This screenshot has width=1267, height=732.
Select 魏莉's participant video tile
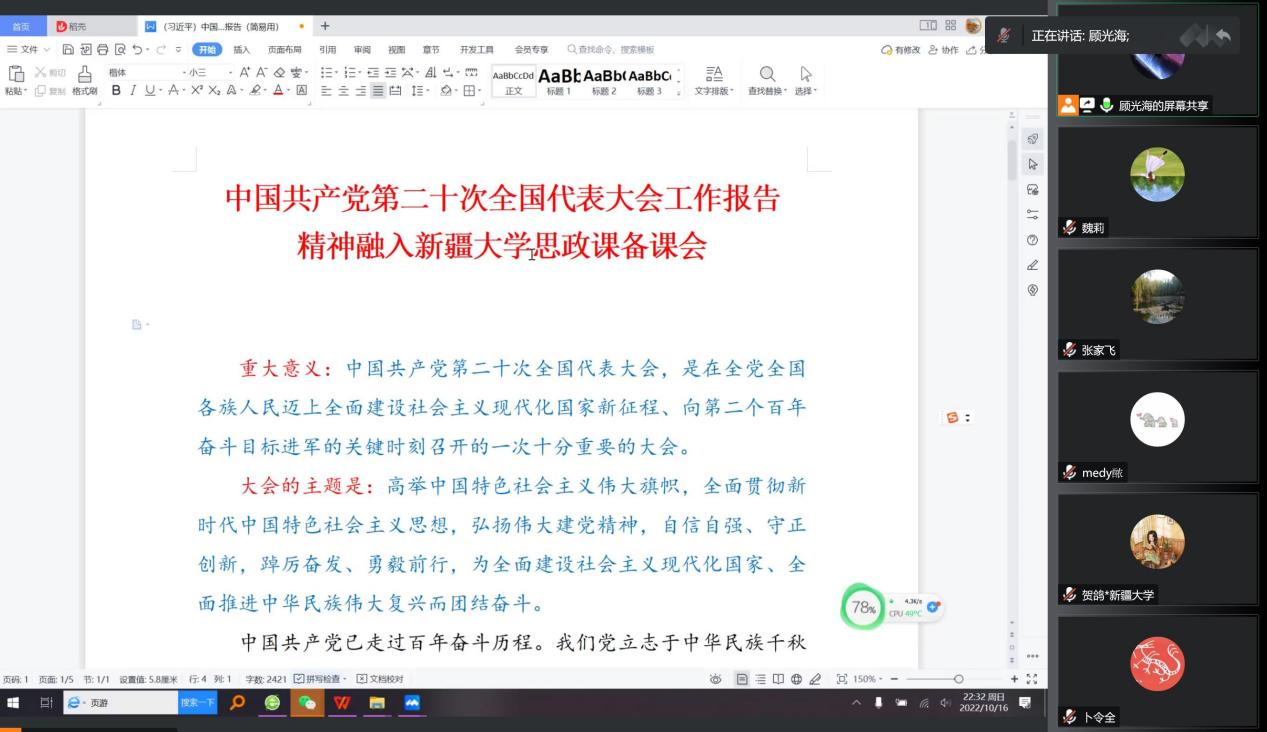click(1157, 181)
